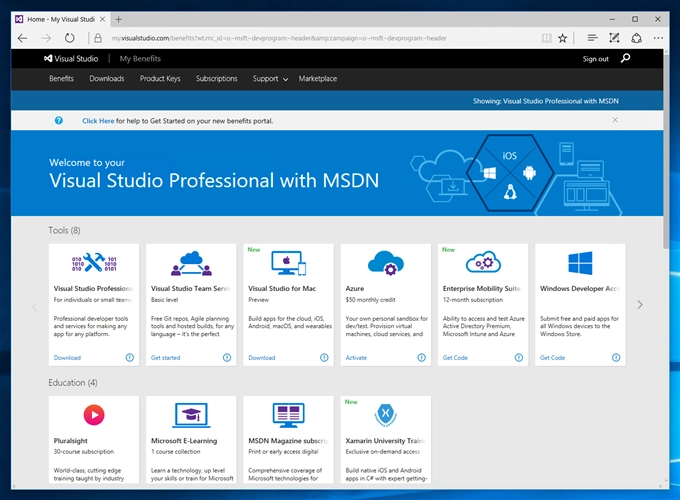The height and width of the screenshot is (500, 680).
Task: Click the 'Showing: Visual Studio Professional with MSDN' text
Action: point(546,101)
